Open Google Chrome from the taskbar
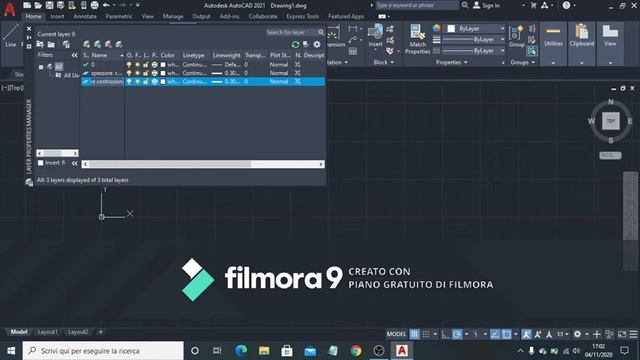640x360 pixels. coord(356,351)
